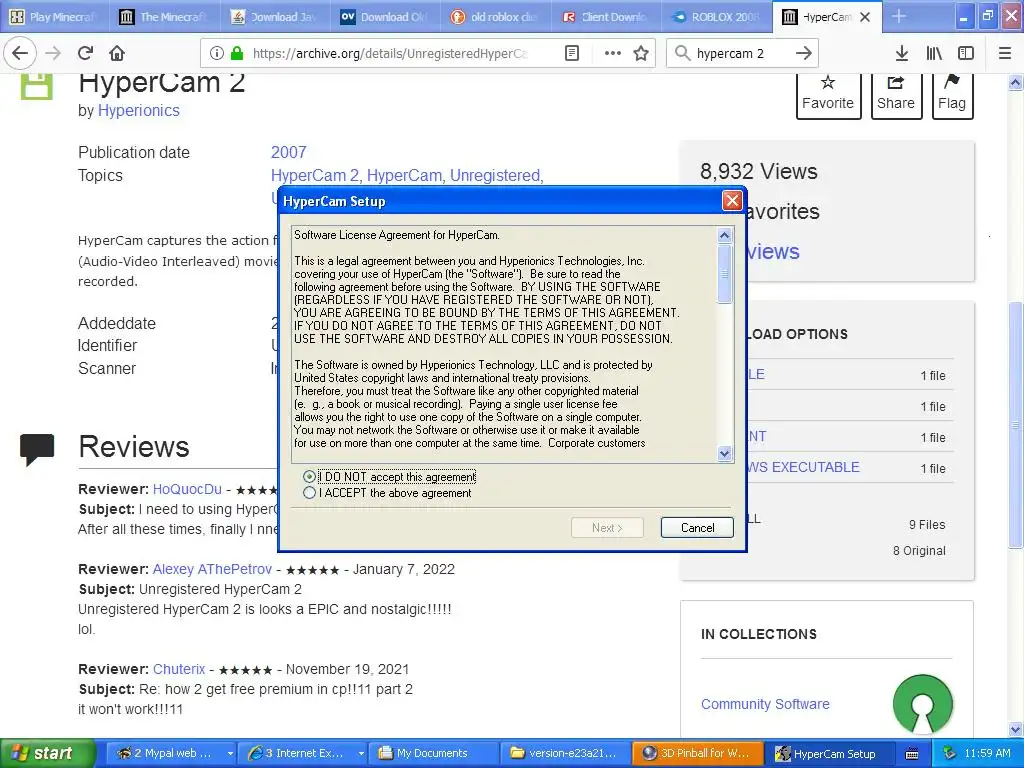Open the 2007 publication date link

tap(289, 152)
